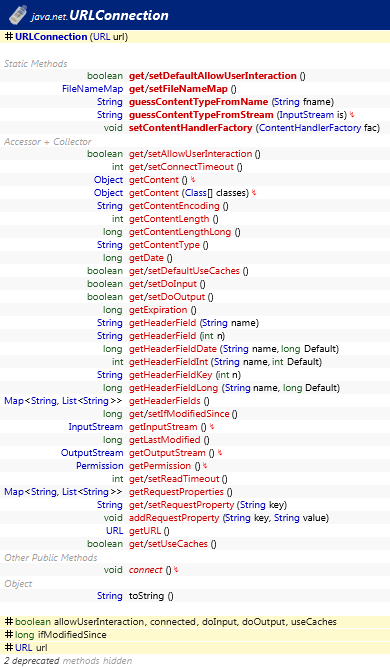Open the InputStream parameter type of guessContentTypeFromStream
Image resolution: width=390 pixels, height=667 pixels.
(306, 115)
